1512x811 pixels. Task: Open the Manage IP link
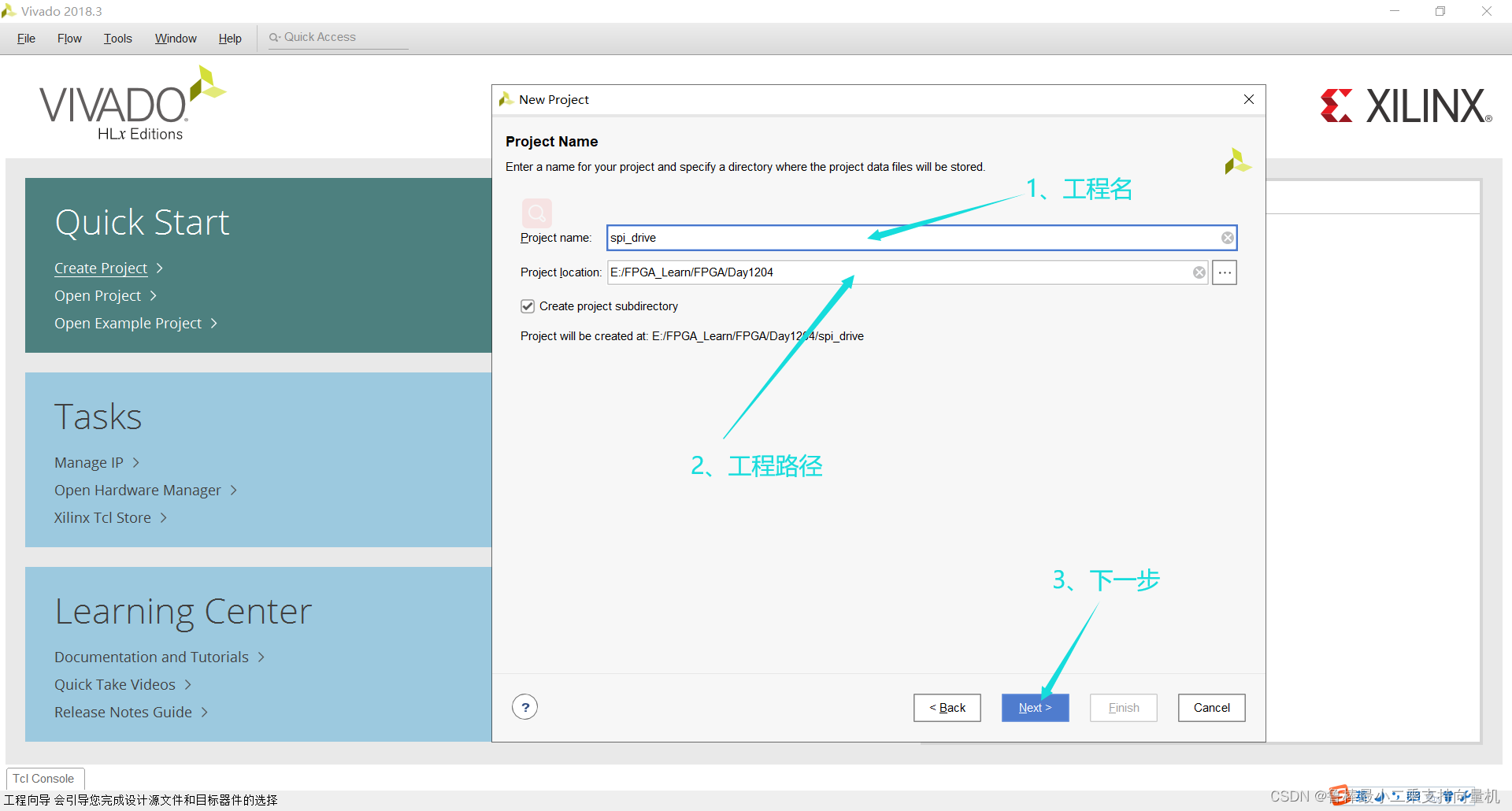pyautogui.click(x=89, y=463)
